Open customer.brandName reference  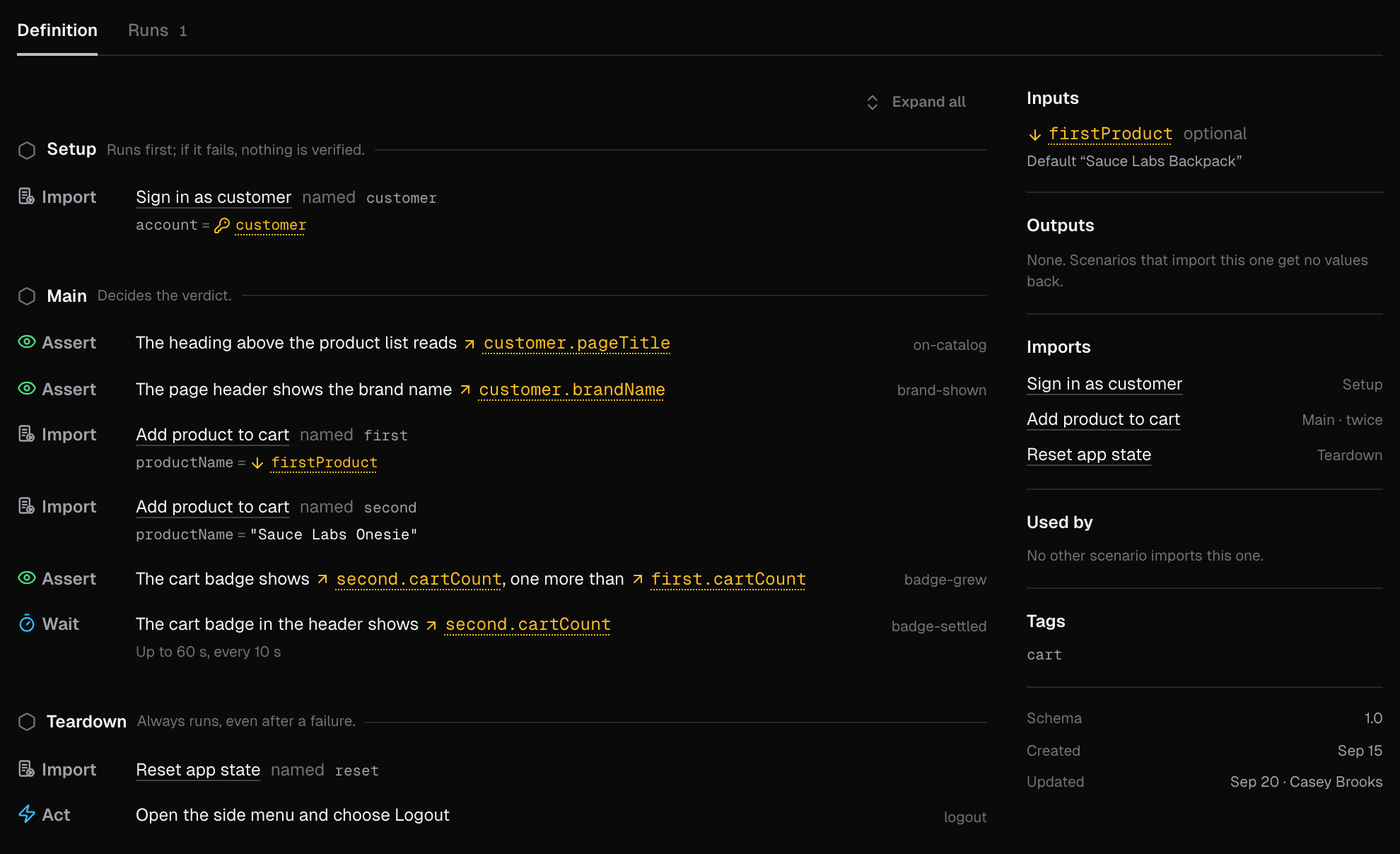[x=571, y=390]
